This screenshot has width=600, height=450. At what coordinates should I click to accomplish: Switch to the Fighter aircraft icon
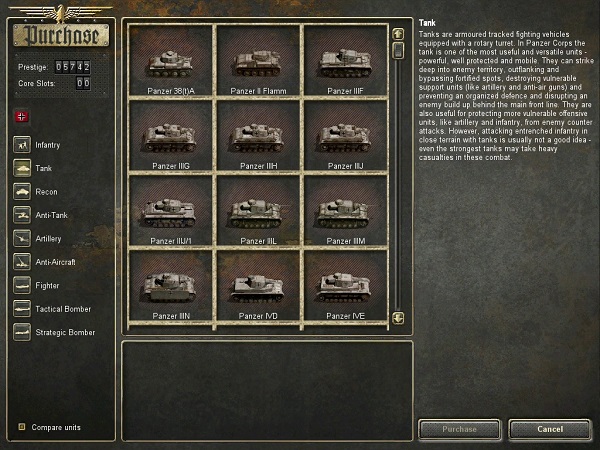pos(22,285)
